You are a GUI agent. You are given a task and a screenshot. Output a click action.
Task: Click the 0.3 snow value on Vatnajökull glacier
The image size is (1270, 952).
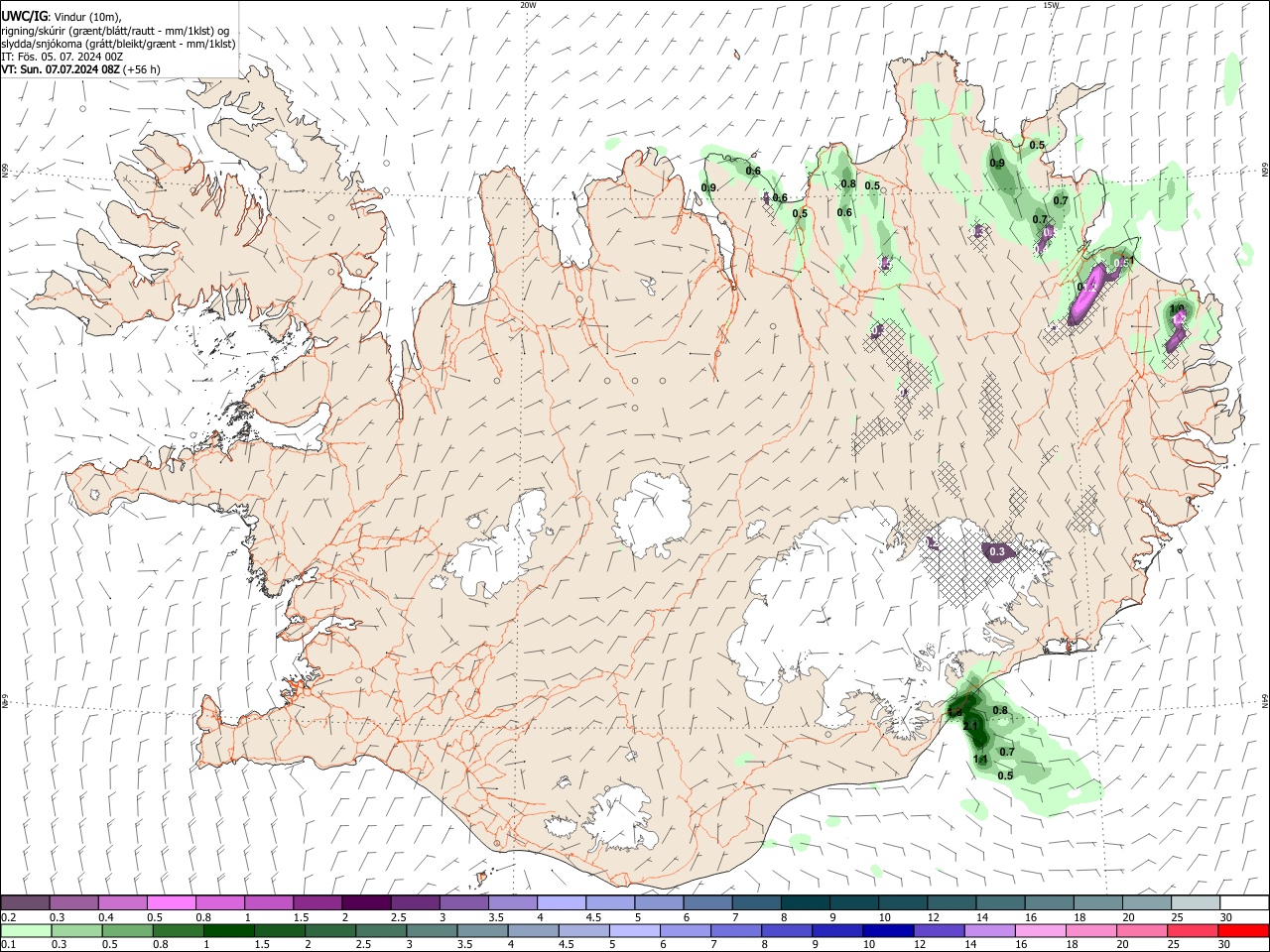click(997, 551)
